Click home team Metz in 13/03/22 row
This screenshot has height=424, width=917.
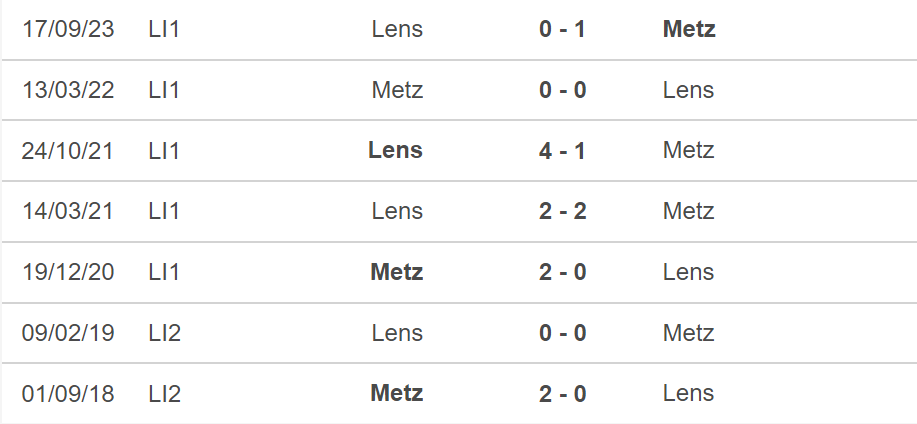[x=397, y=90]
